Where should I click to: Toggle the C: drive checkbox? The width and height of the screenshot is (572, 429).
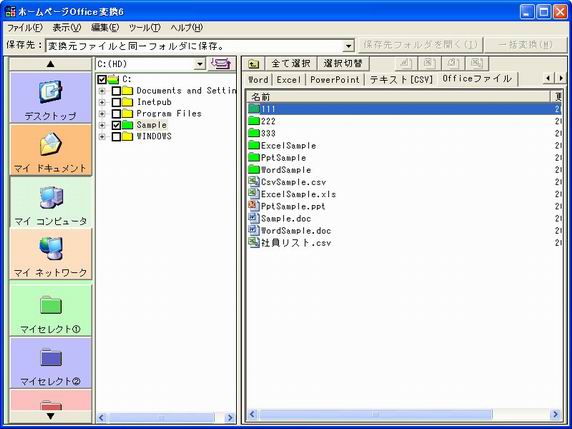(x=102, y=79)
